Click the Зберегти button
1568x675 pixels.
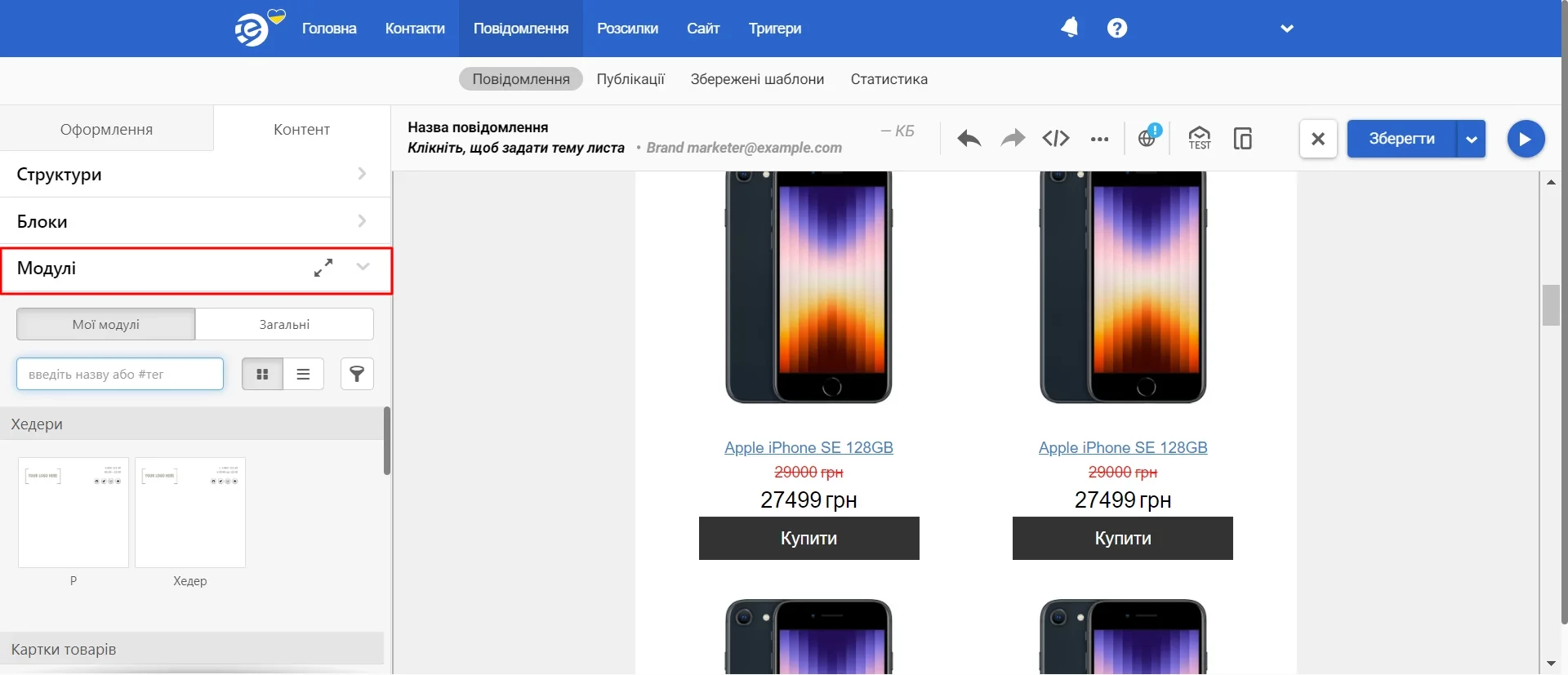coord(1401,139)
